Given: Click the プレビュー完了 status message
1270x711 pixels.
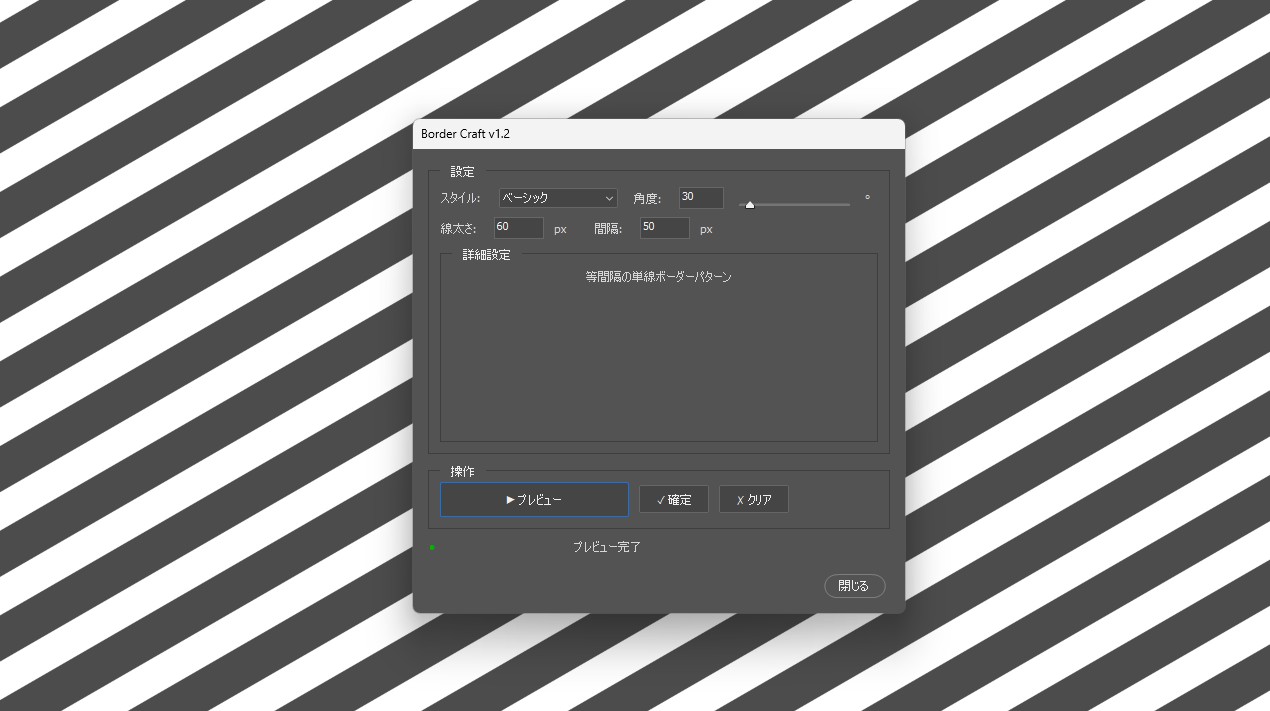Looking at the screenshot, I should pyautogui.click(x=606, y=547).
